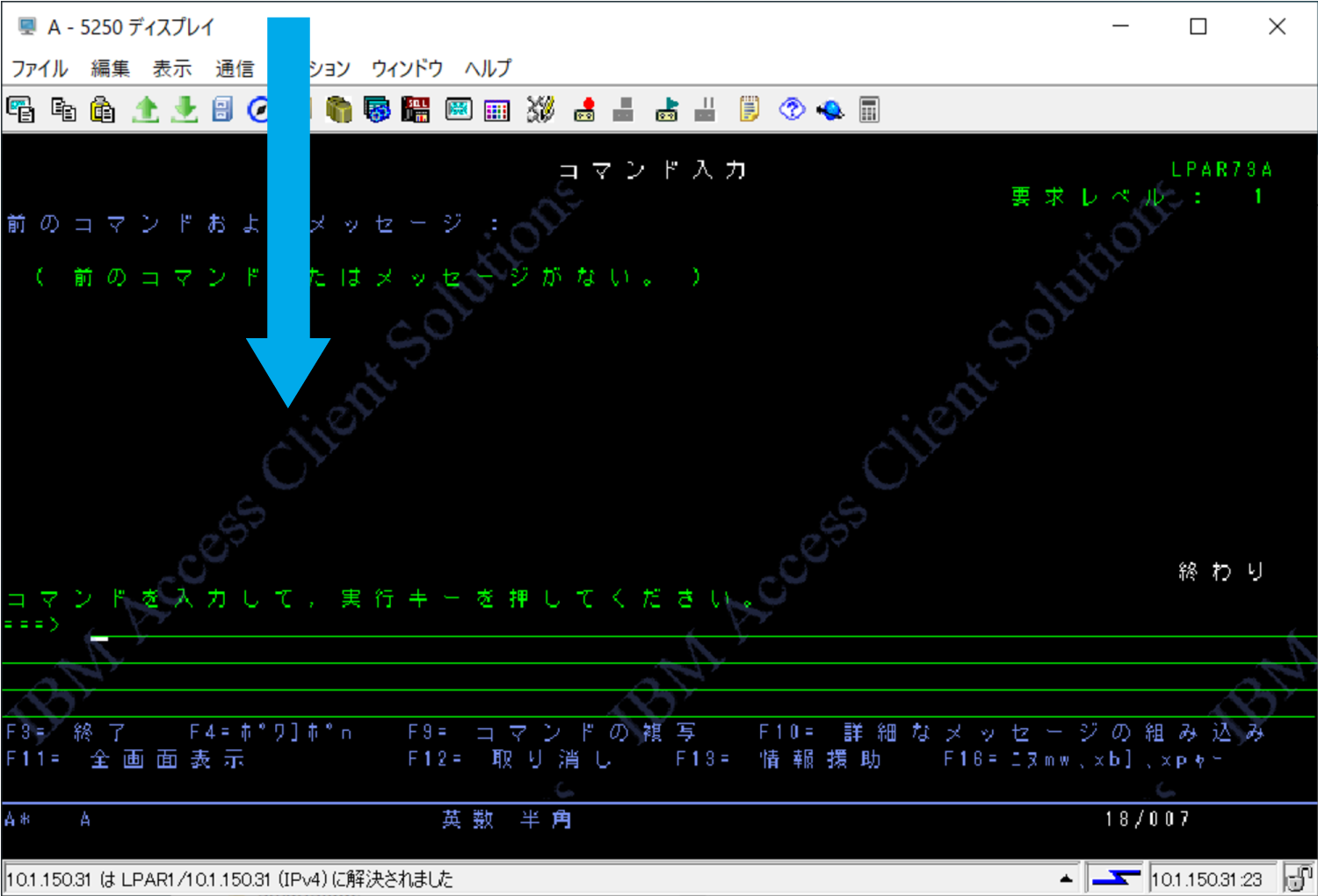Click the red SELL toolbar icon
This screenshot has height=896, width=1318.
pyautogui.click(x=416, y=110)
